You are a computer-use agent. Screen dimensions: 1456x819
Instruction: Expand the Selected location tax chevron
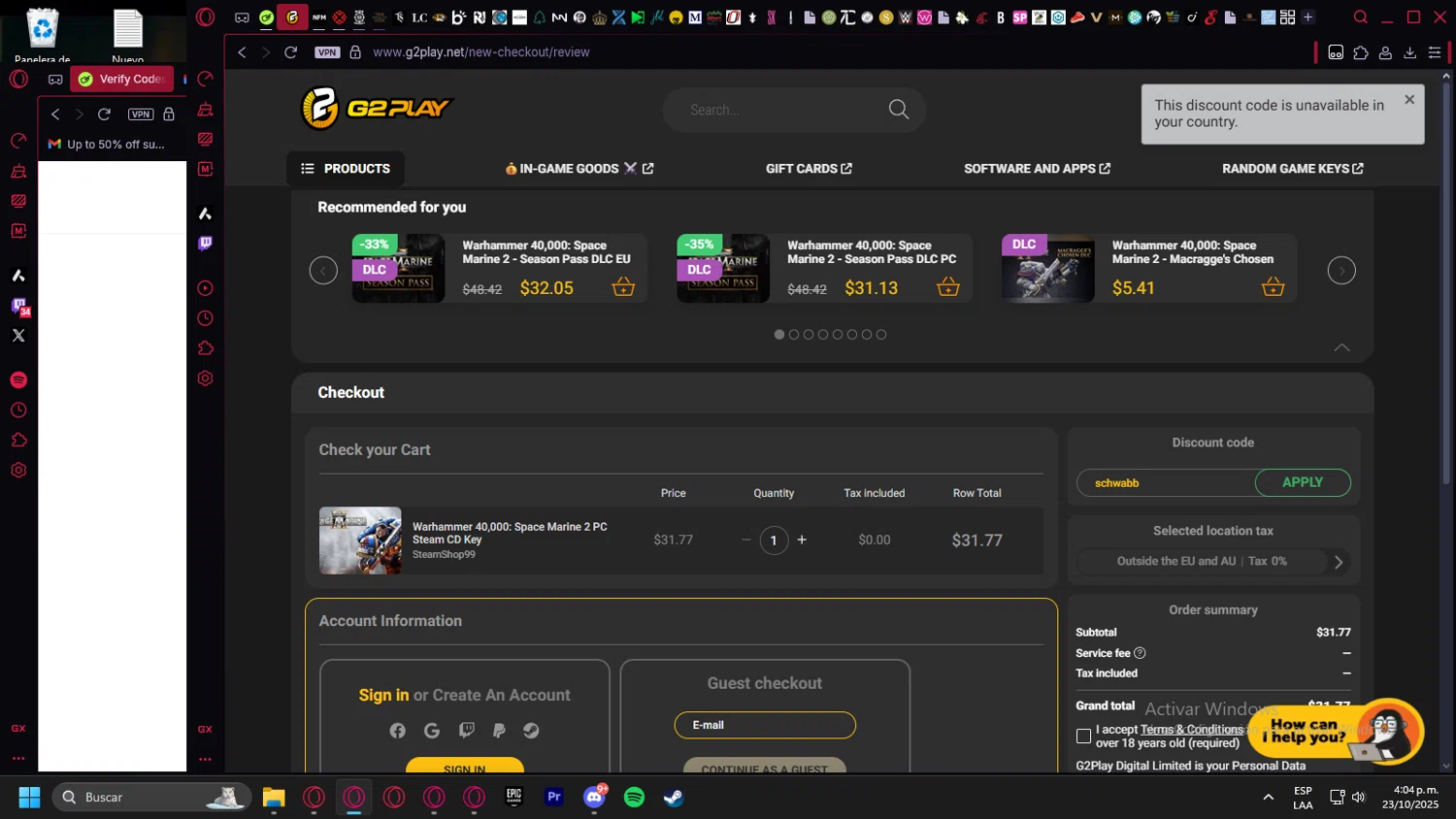(1339, 562)
